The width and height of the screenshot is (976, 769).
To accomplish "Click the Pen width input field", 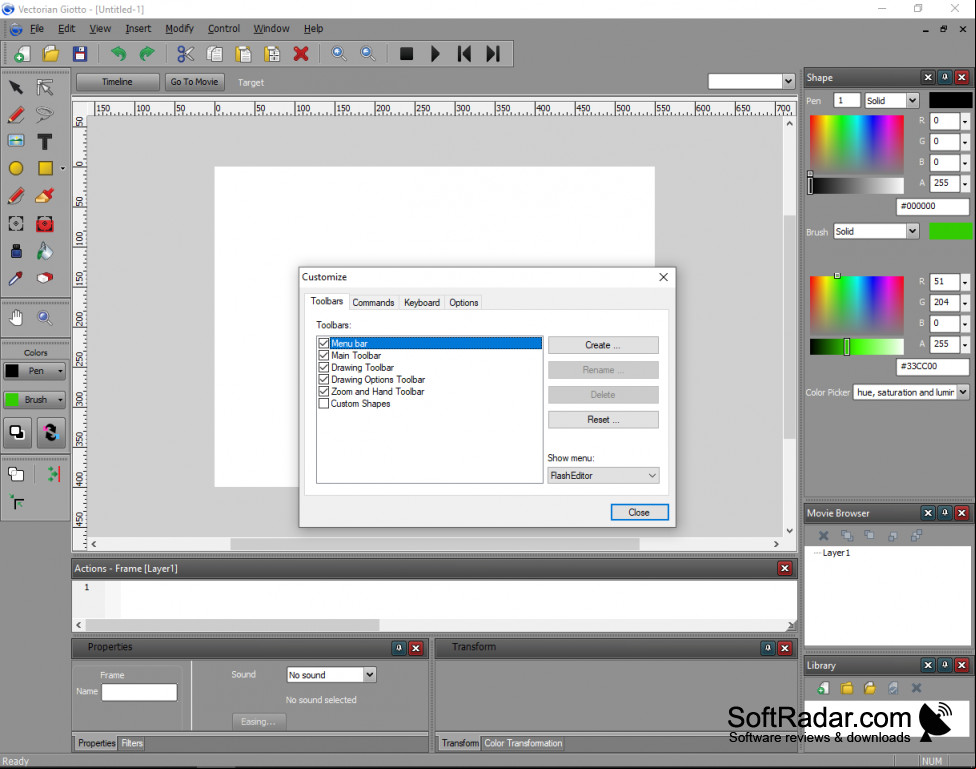I will pyautogui.click(x=847, y=101).
